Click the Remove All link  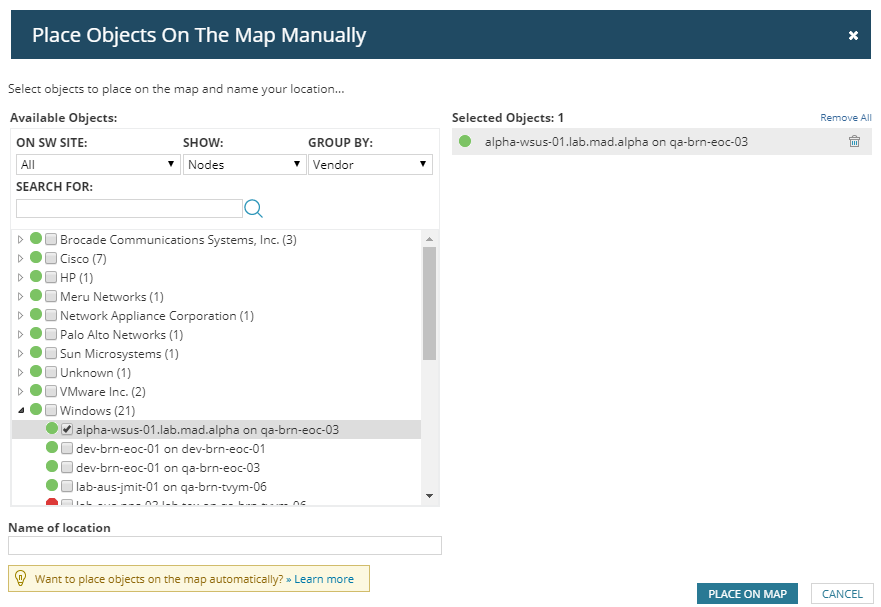click(845, 118)
